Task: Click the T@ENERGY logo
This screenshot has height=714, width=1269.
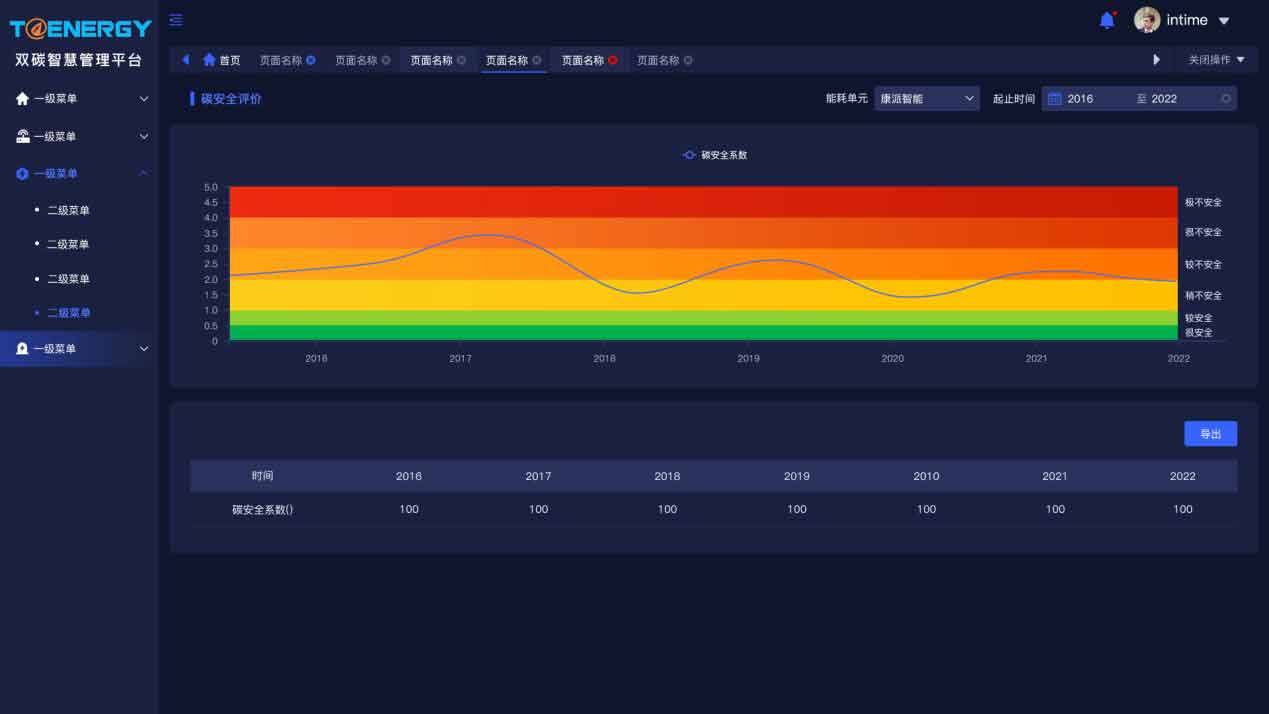Action: (80, 28)
